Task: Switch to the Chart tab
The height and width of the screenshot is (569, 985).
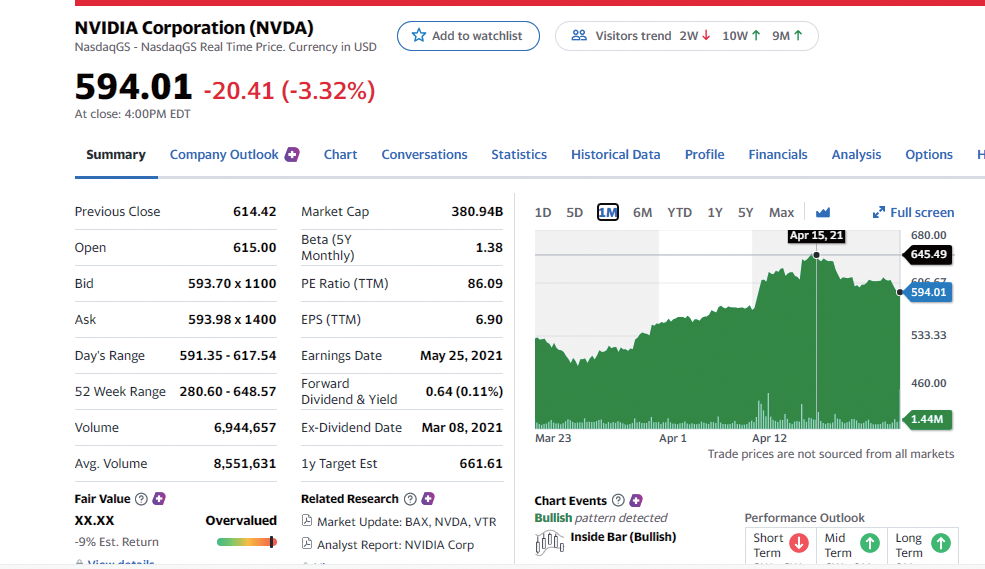Action: (340, 154)
